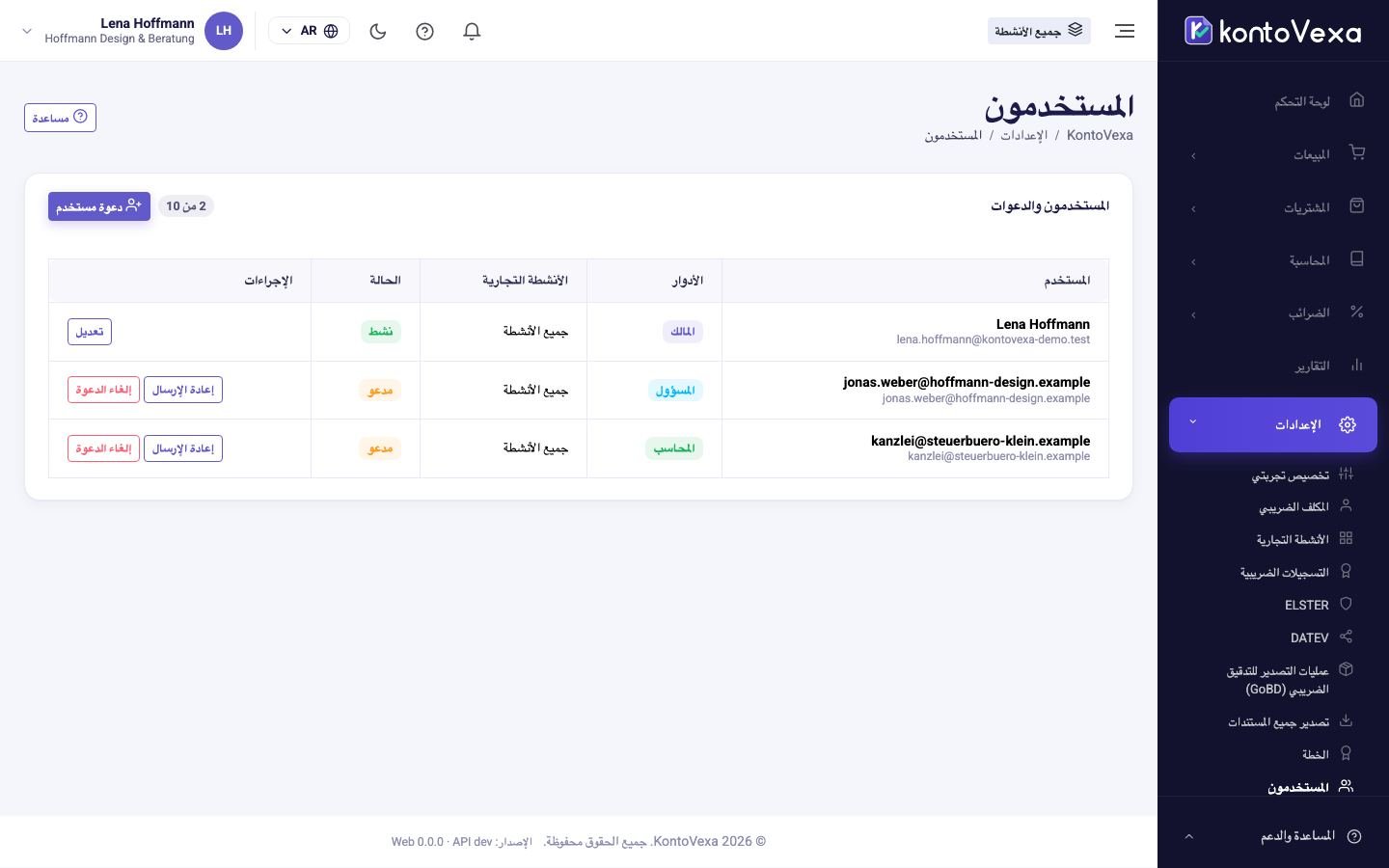The height and width of the screenshot is (868, 1389).
Task: Click the KontoVexa breadcrumb link
Action: [1100, 135]
